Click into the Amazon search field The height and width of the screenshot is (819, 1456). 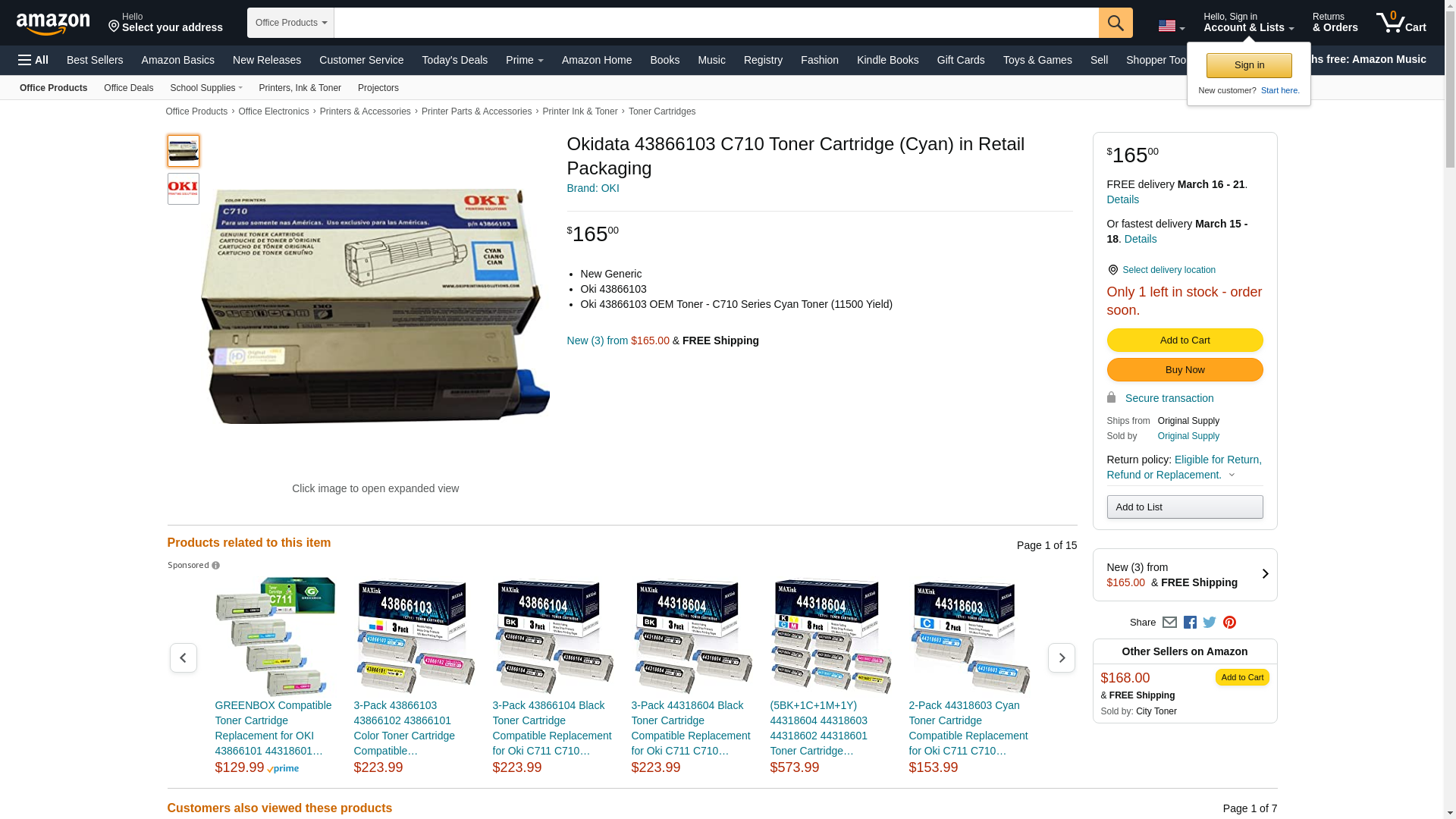click(x=716, y=23)
